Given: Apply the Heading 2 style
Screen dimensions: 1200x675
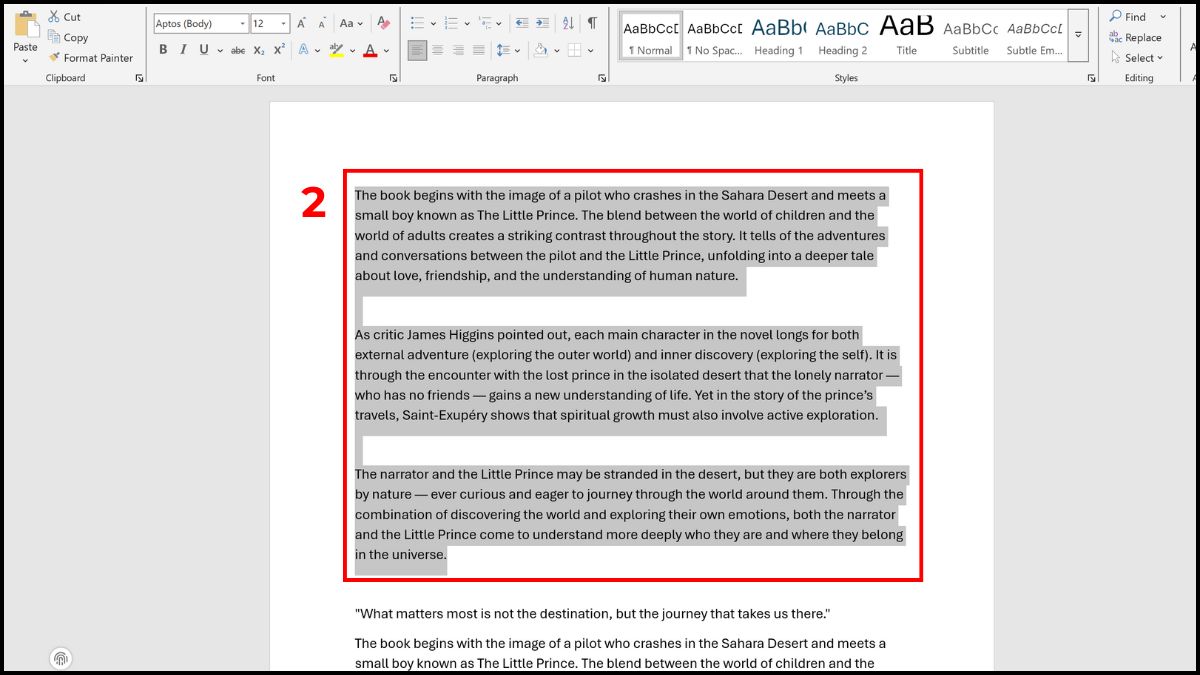Looking at the screenshot, I should point(842,37).
